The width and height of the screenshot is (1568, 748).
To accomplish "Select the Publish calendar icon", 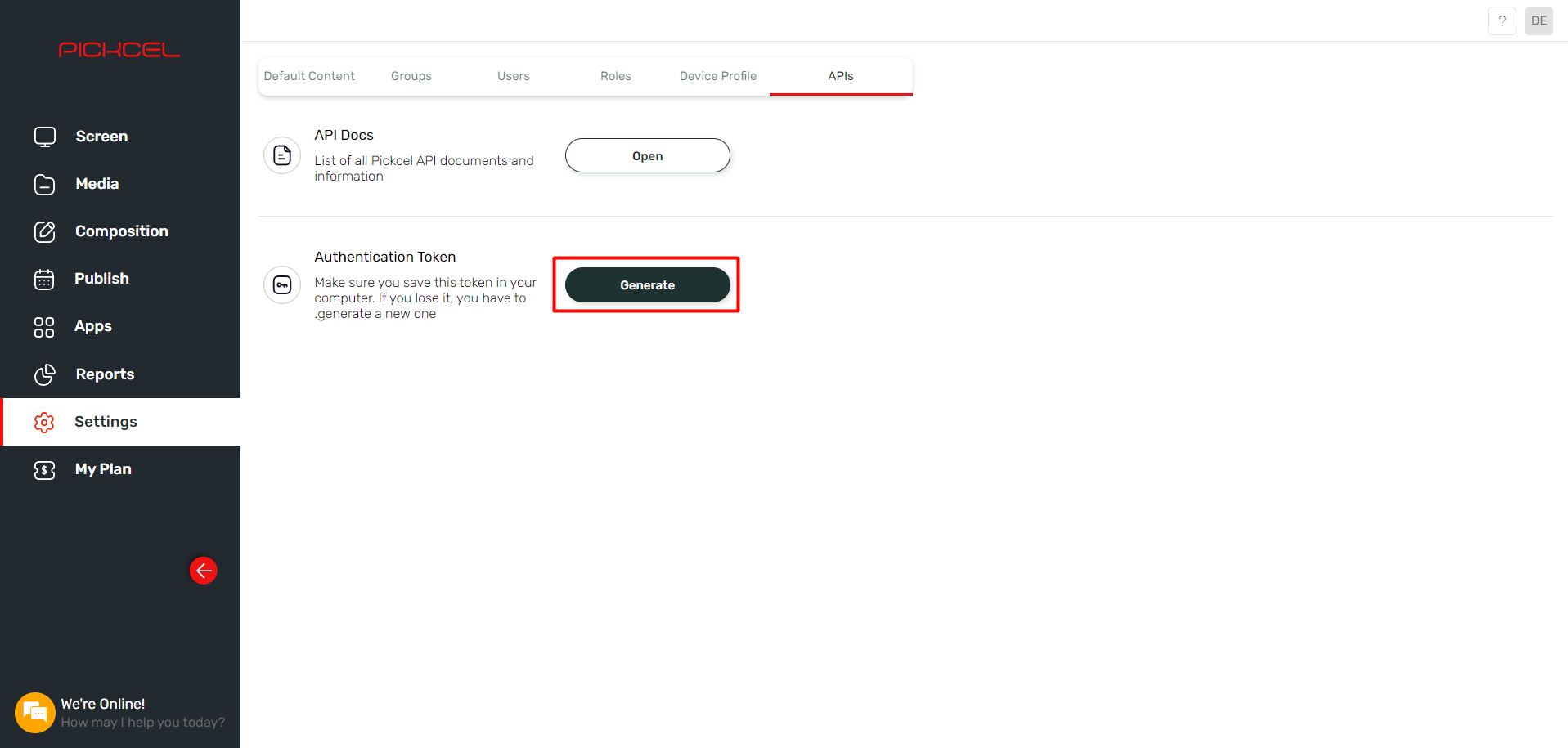I will [x=44, y=279].
